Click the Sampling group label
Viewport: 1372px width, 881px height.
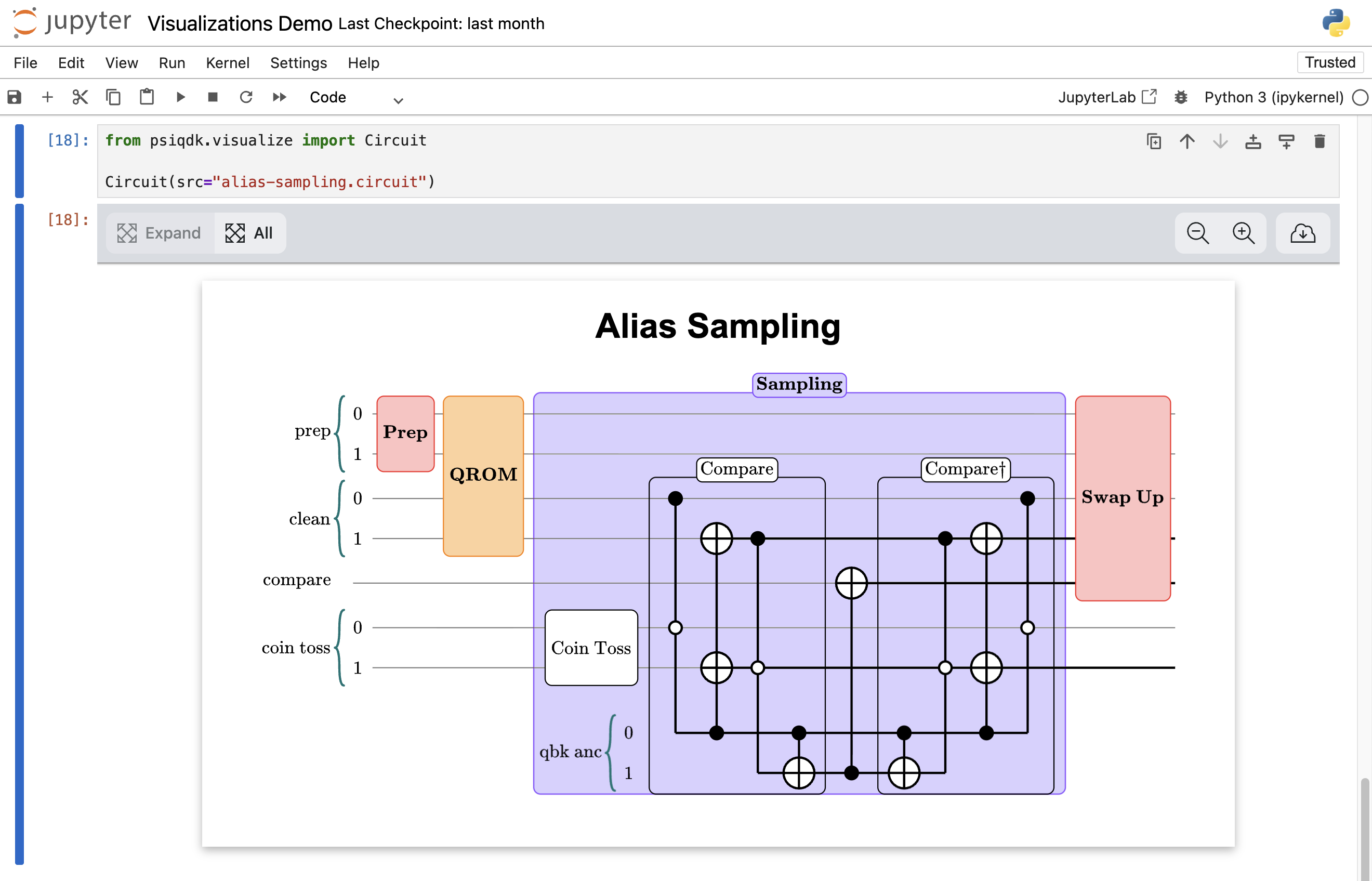(x=799, y=385)
